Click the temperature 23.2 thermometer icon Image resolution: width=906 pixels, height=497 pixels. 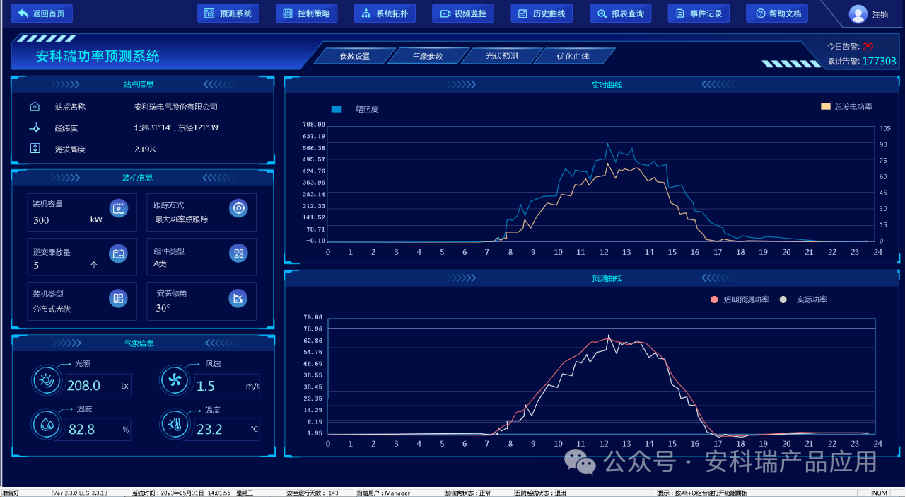point(174,424)
